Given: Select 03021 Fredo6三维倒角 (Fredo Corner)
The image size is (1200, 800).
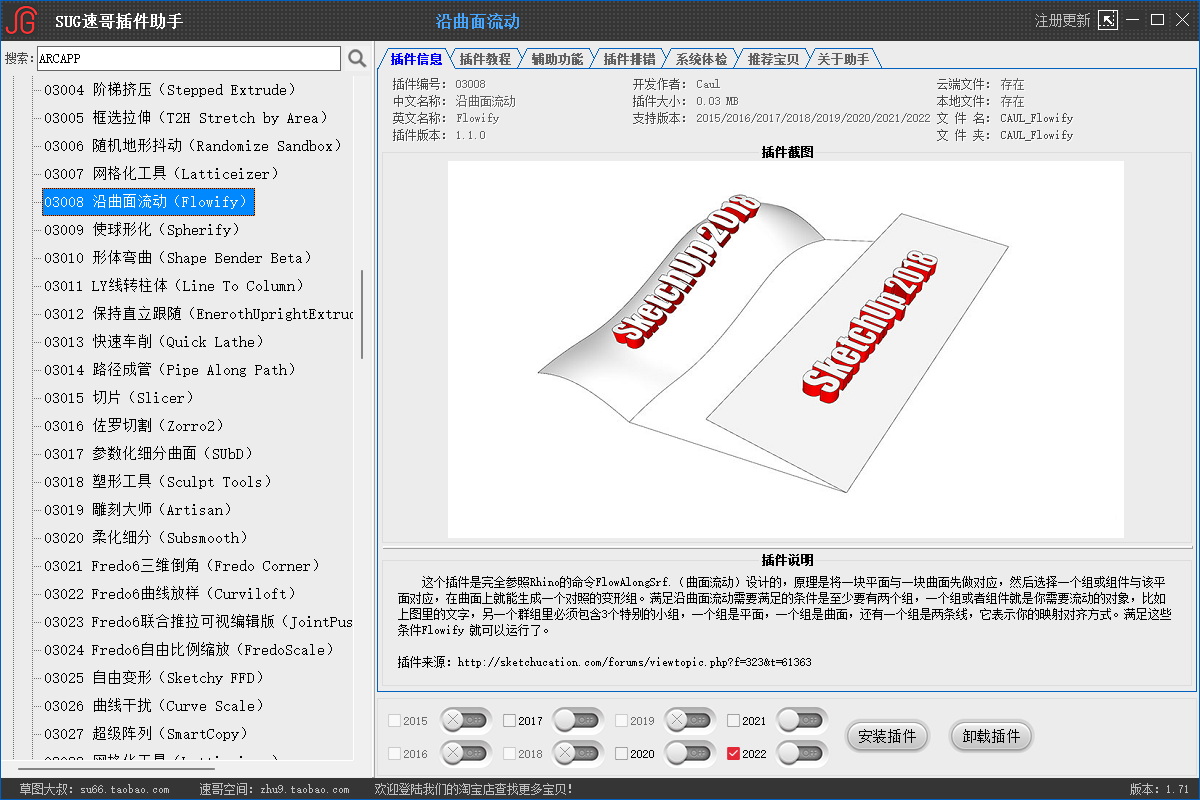Looking at the screenshot, I should [x=182, y=566].
